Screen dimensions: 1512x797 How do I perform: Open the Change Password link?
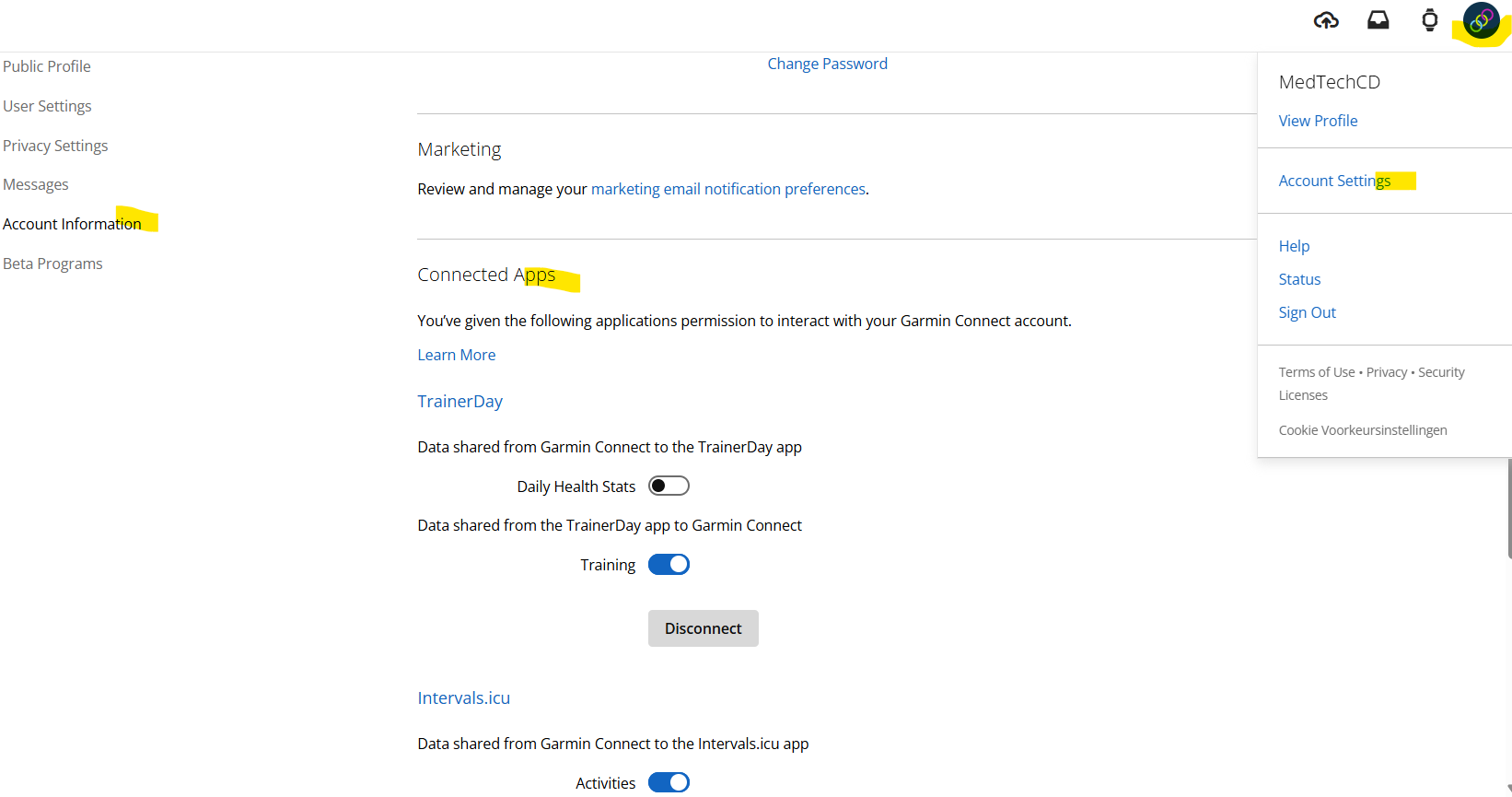[x=827, y=64]
